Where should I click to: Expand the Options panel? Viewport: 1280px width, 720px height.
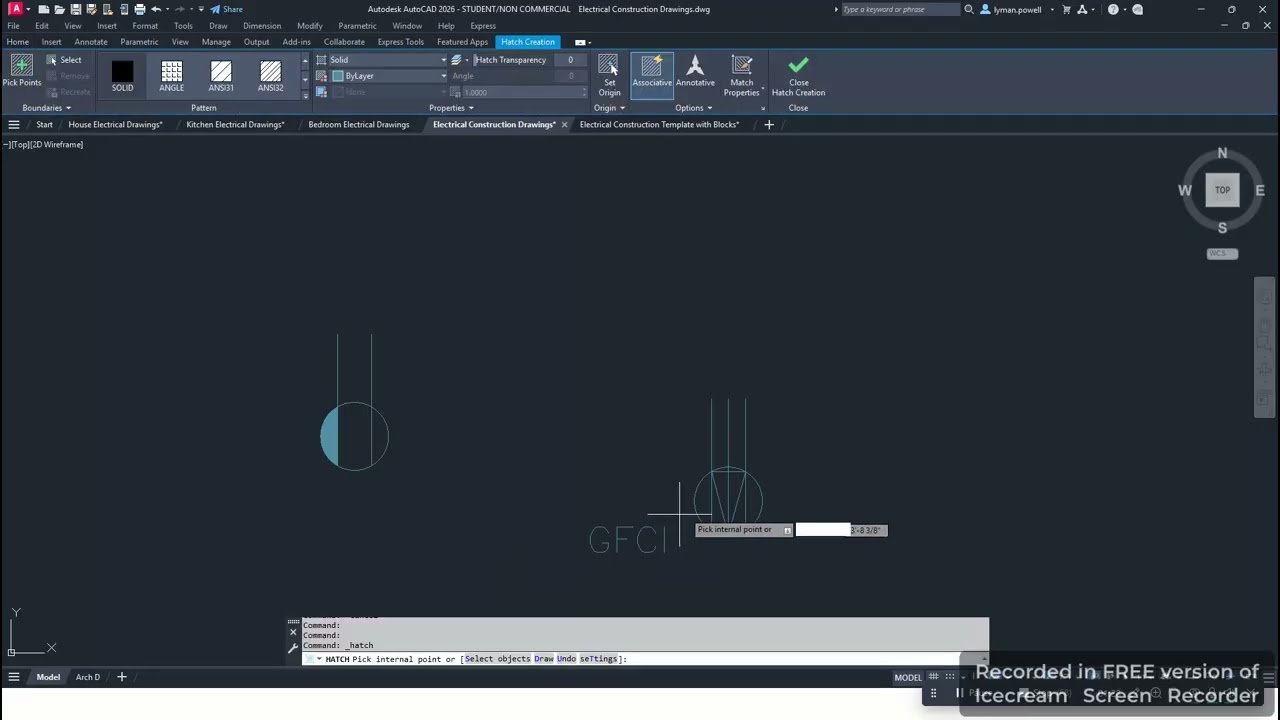pos(693,108)
